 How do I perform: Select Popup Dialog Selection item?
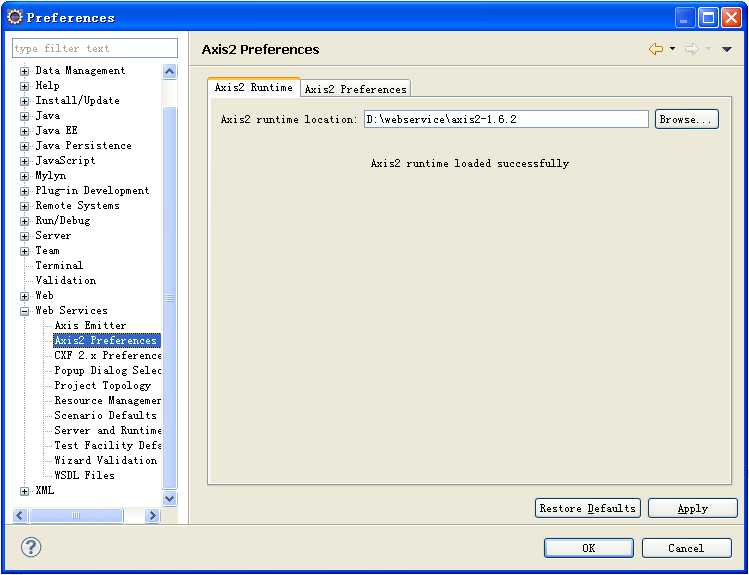pyautogui.click(x=107, y=370)
